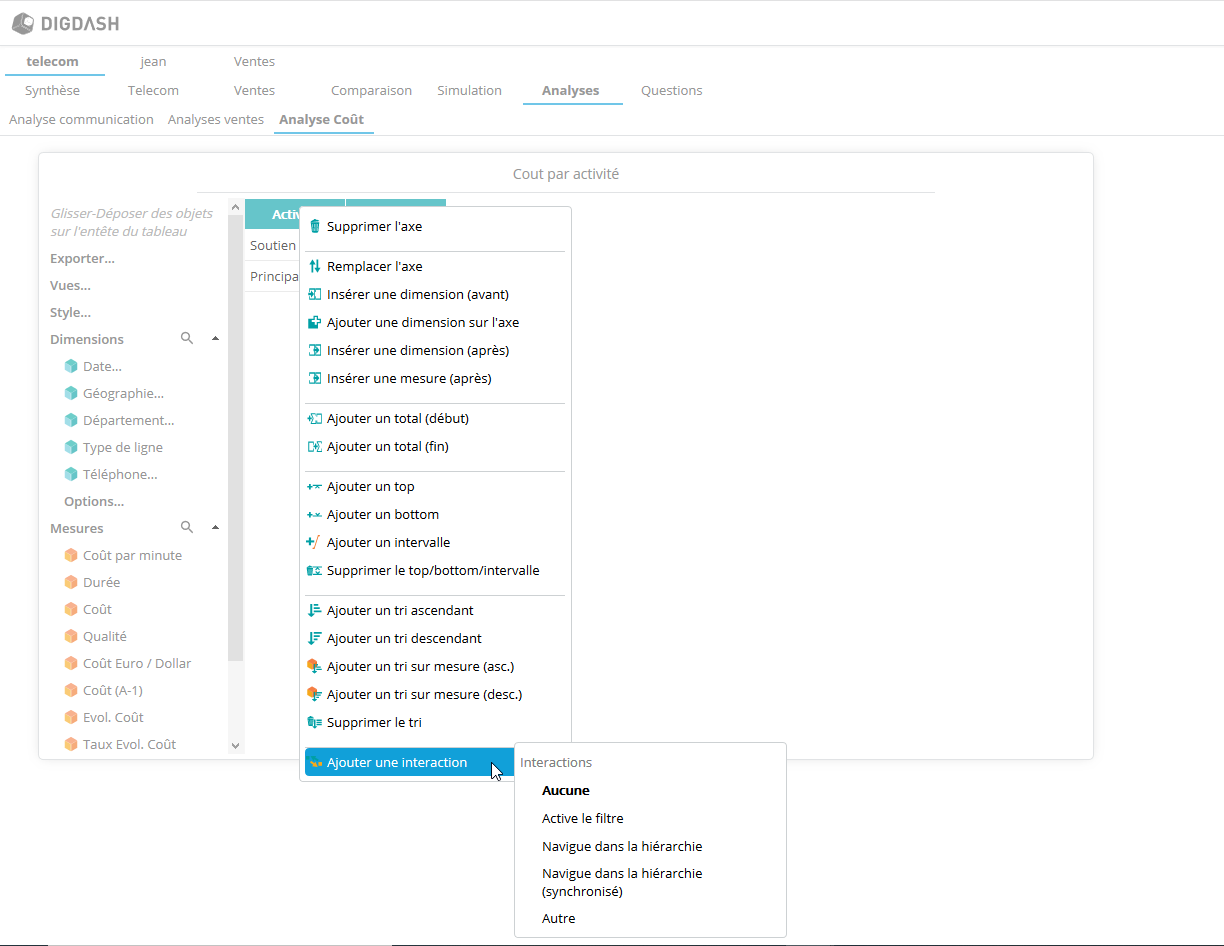
Task: Open the Analyse Coût sub-tab
Action: [321, 119]
